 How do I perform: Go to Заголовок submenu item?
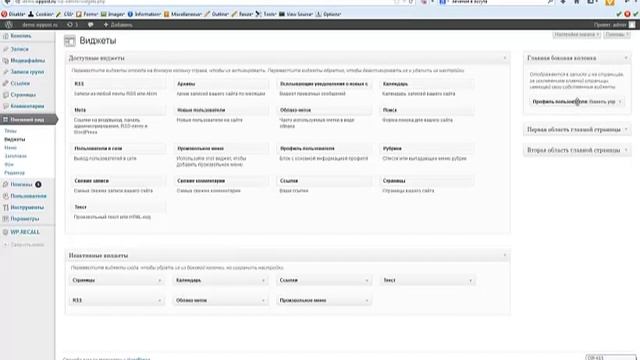point(16,156)
